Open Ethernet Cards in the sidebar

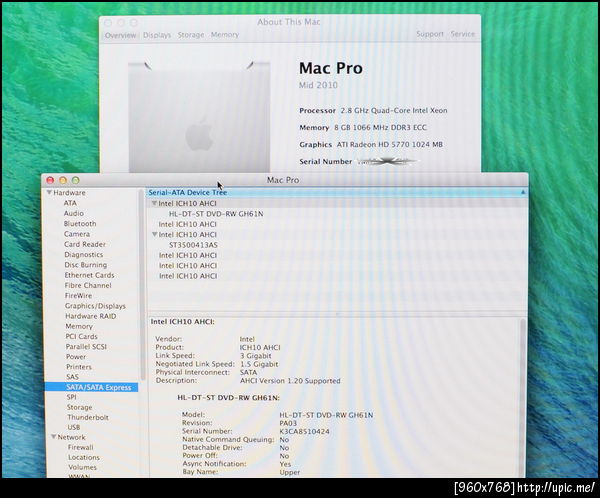coord(89,275)
